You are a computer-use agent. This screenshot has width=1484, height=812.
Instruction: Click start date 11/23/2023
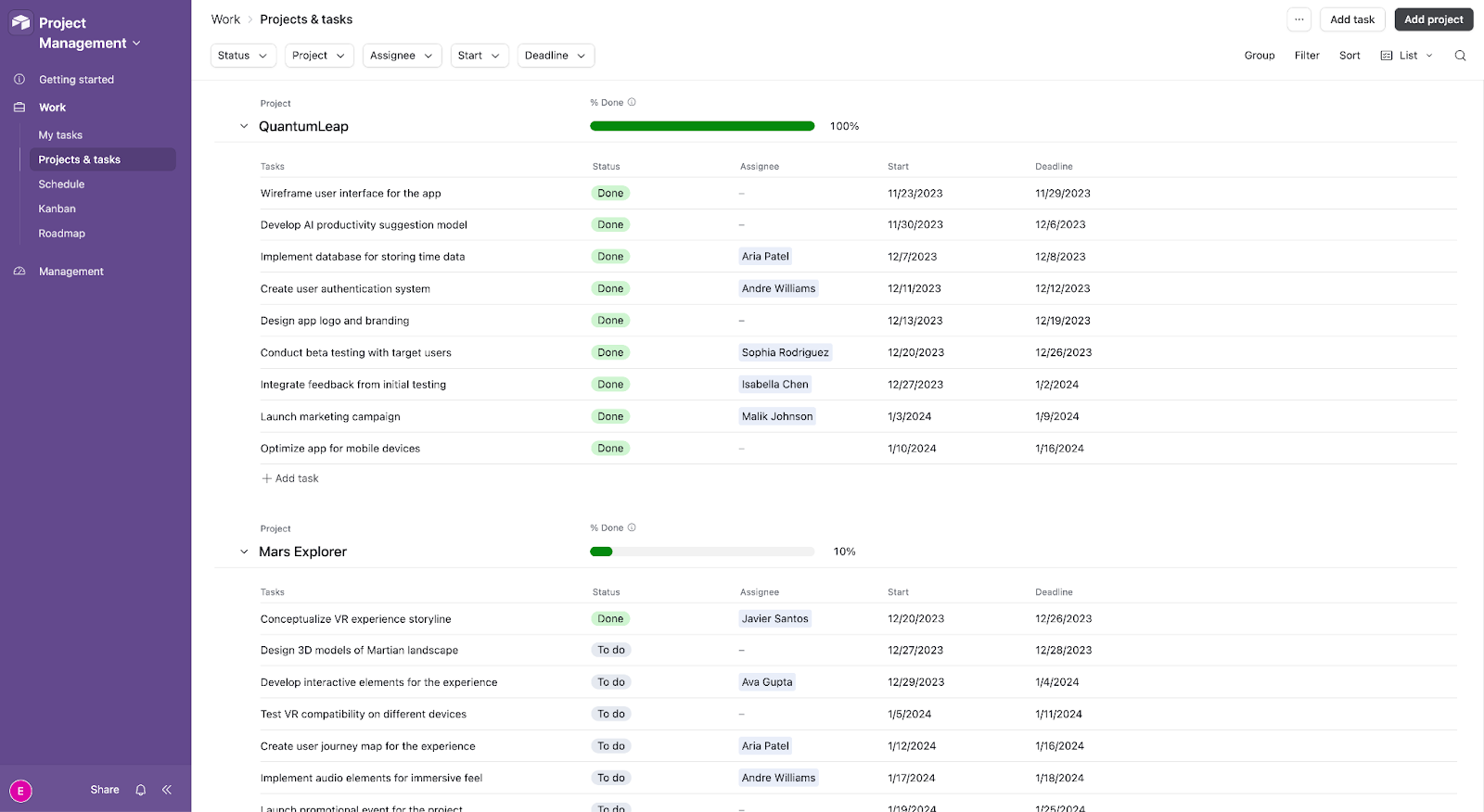tap(915, 194)
